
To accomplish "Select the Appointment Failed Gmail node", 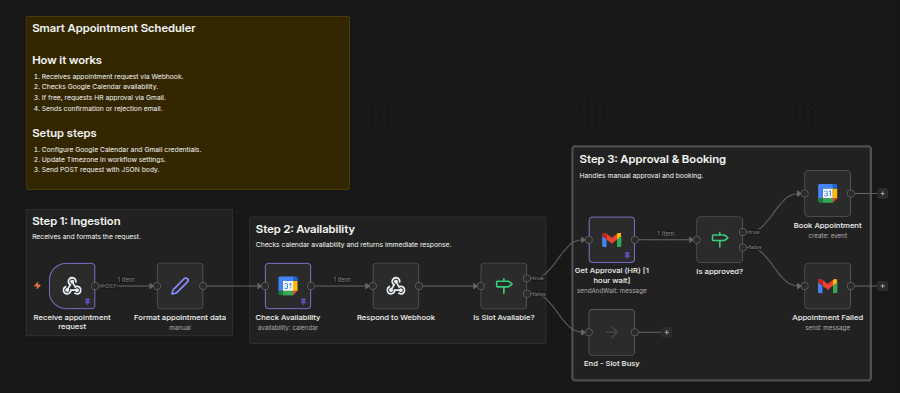I will tap(827, 286).
